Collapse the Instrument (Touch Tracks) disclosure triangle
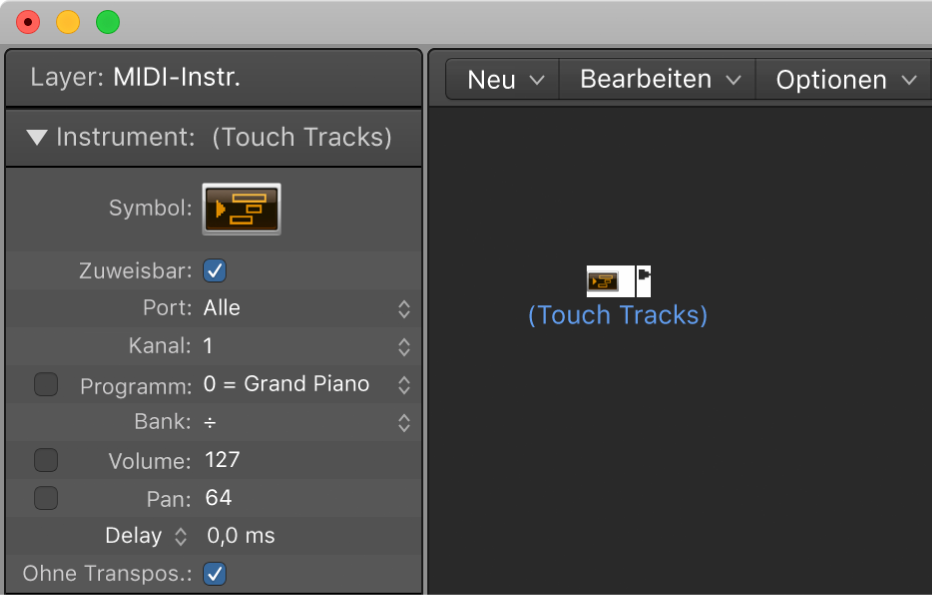Screen dimensions: 934x596 (37, 137)
